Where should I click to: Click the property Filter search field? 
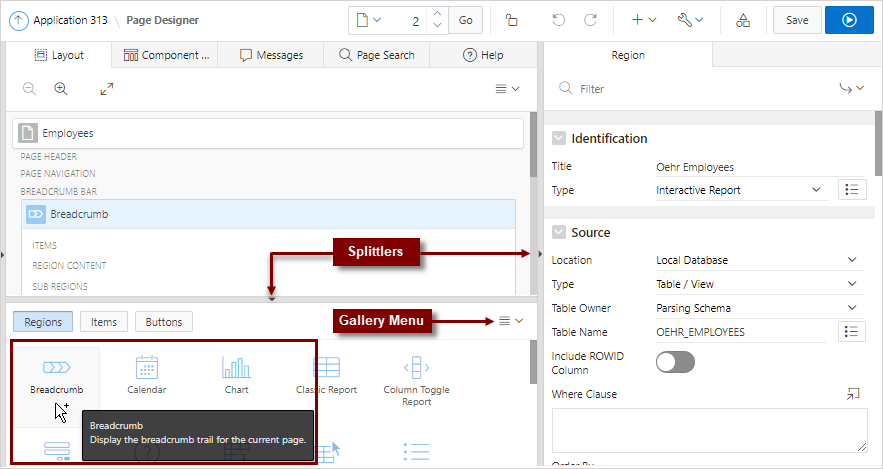[693, 89]
